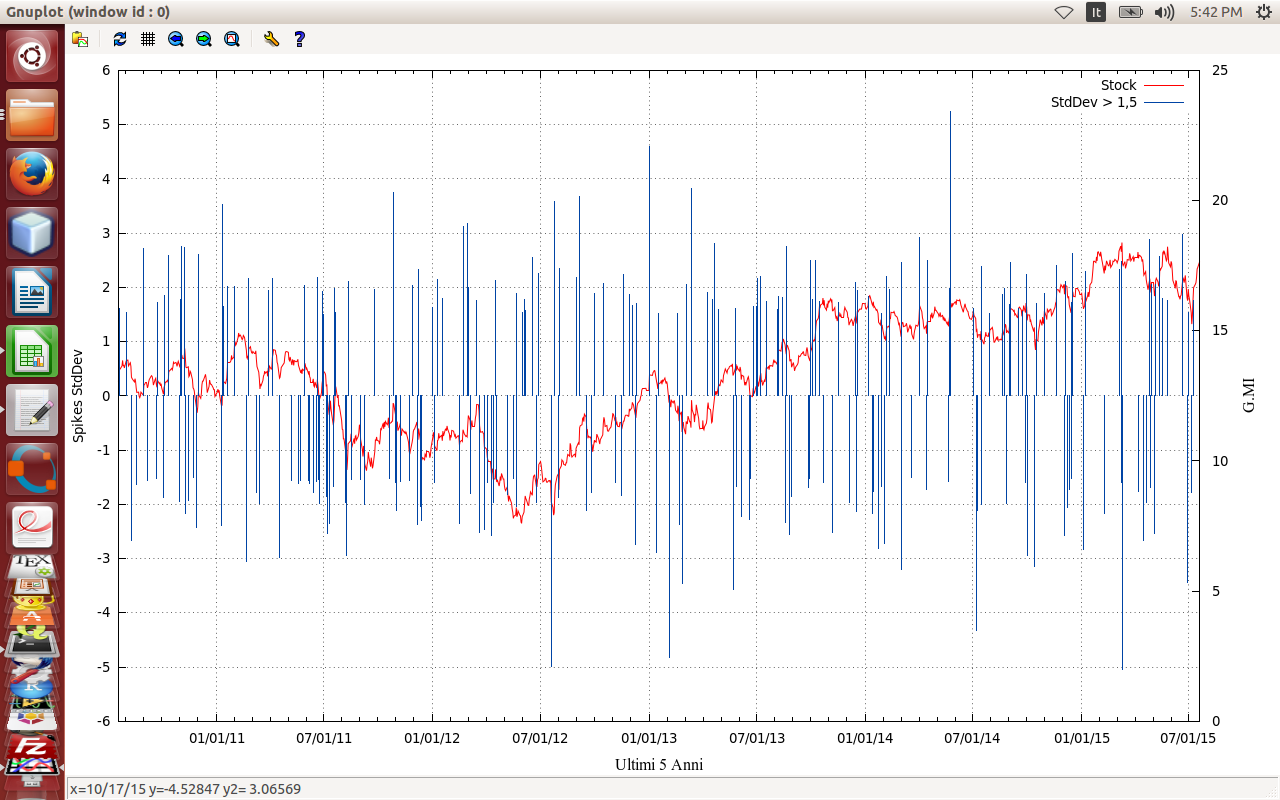Copy the plot to clipboard
Viewport: 1280px width, 800px height.
tap(81, 39)
